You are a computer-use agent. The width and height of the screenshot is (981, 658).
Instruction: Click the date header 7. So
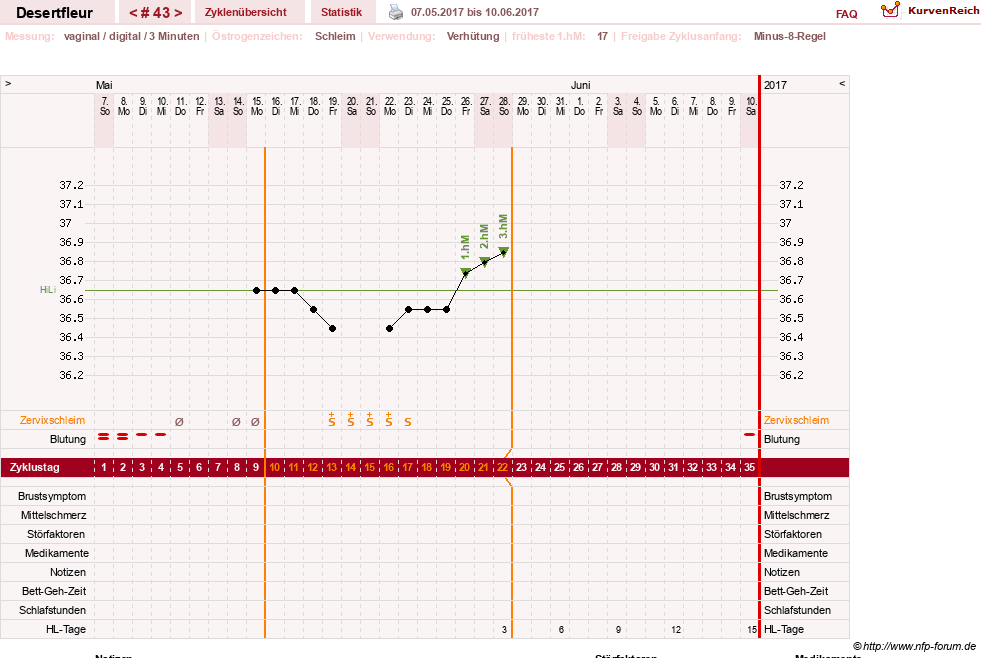pyautogui.click(x=104, y=106)
